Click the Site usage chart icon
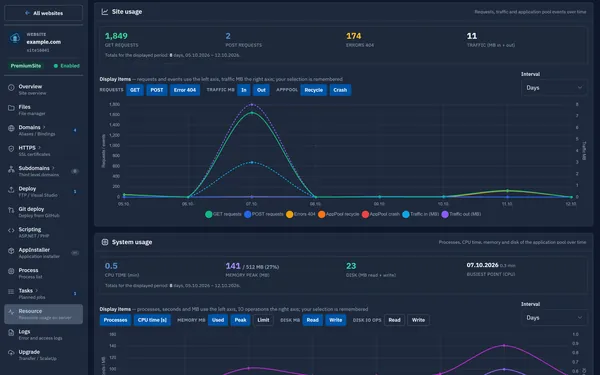This screenshot has height=375, width=600. [104, 12]
